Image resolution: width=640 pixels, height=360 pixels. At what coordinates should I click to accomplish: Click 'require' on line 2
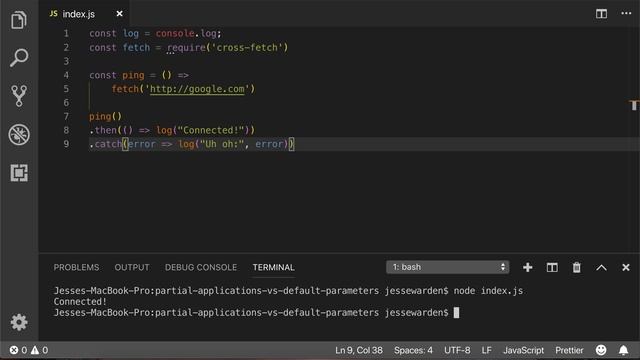(x=186, y=47)
